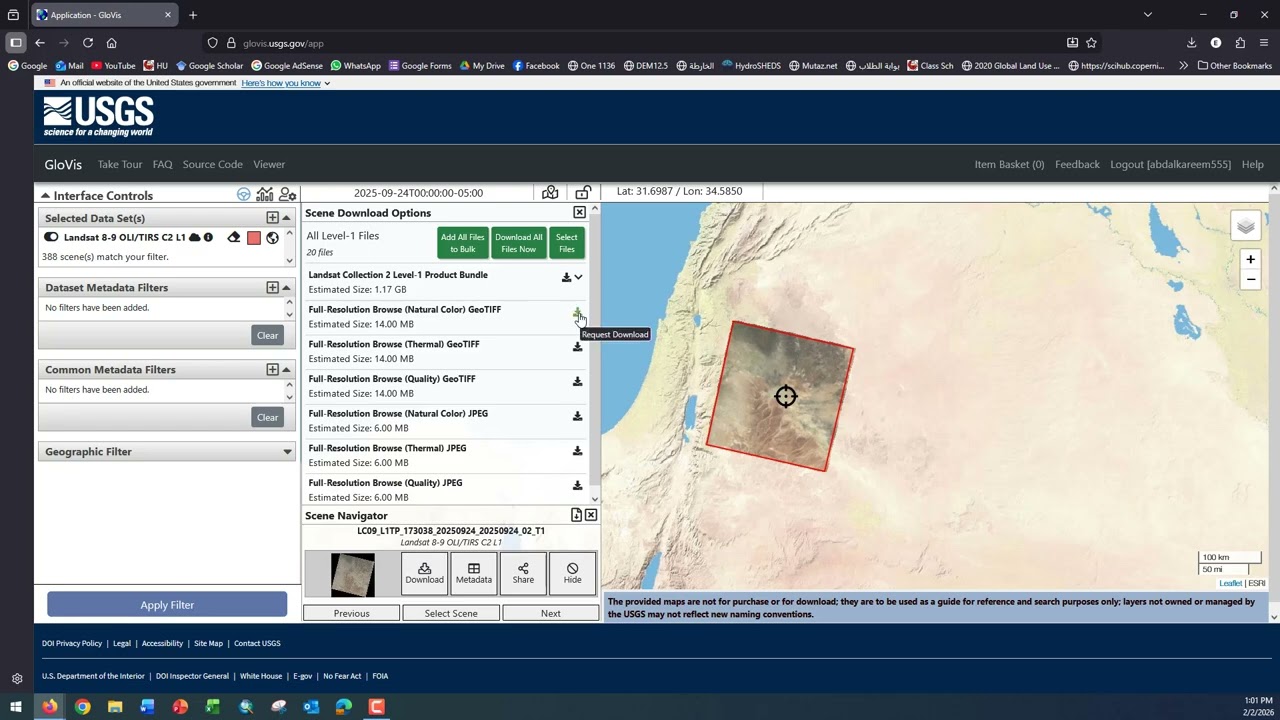Go to the Previous scene
Viewport: 1280px width, 720px height.
(x=351, y=613)
